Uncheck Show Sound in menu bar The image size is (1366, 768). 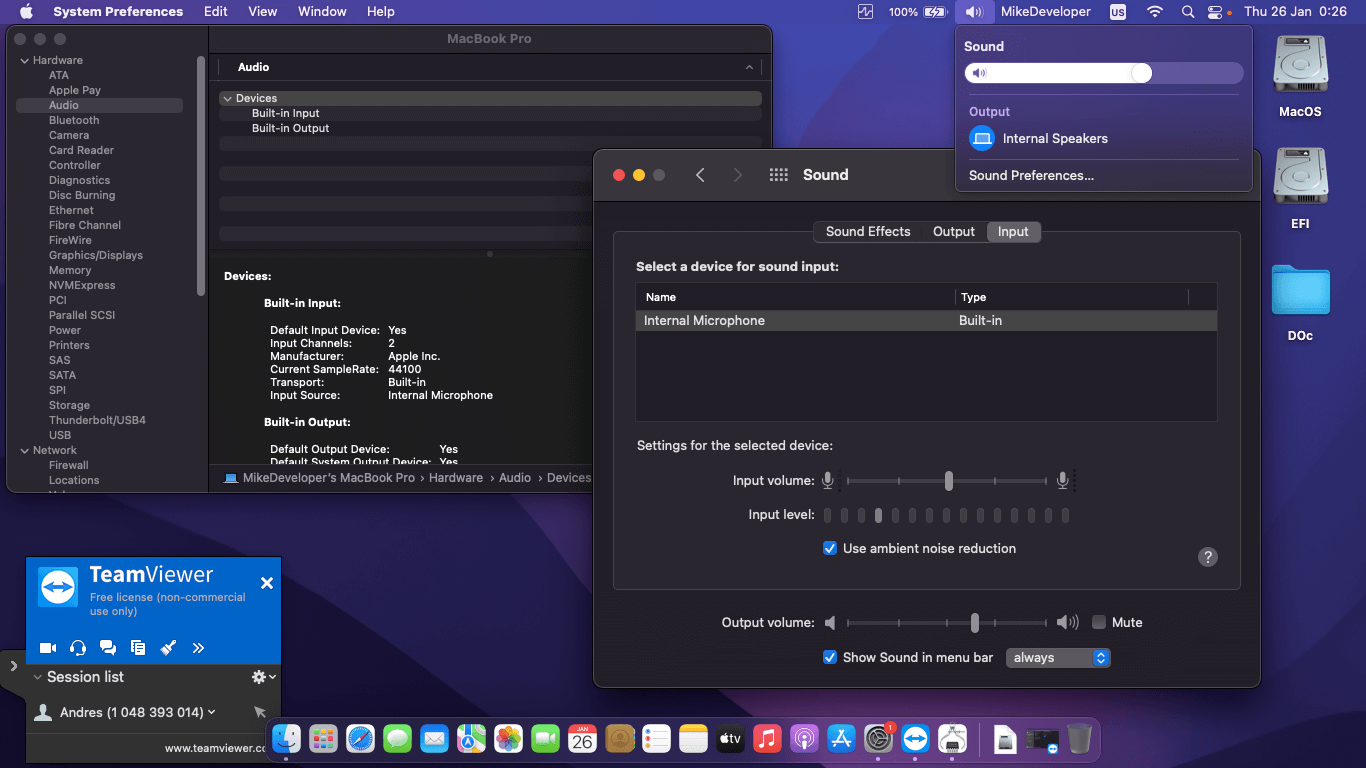830,657
